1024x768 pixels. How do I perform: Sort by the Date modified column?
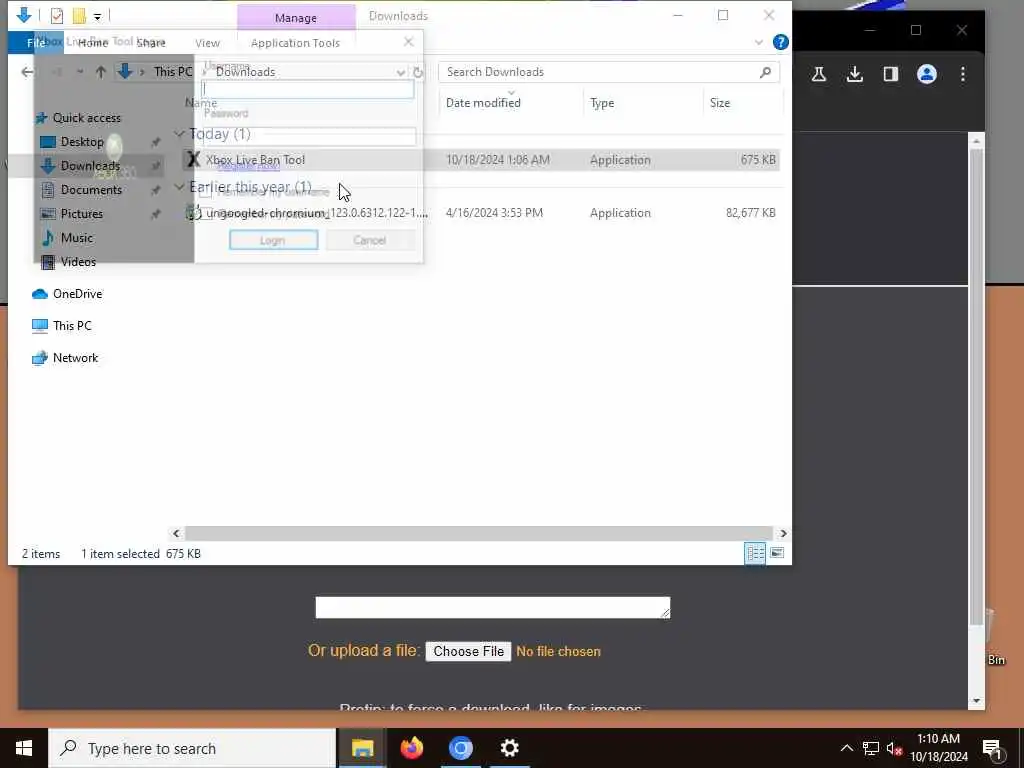[483, 103]
